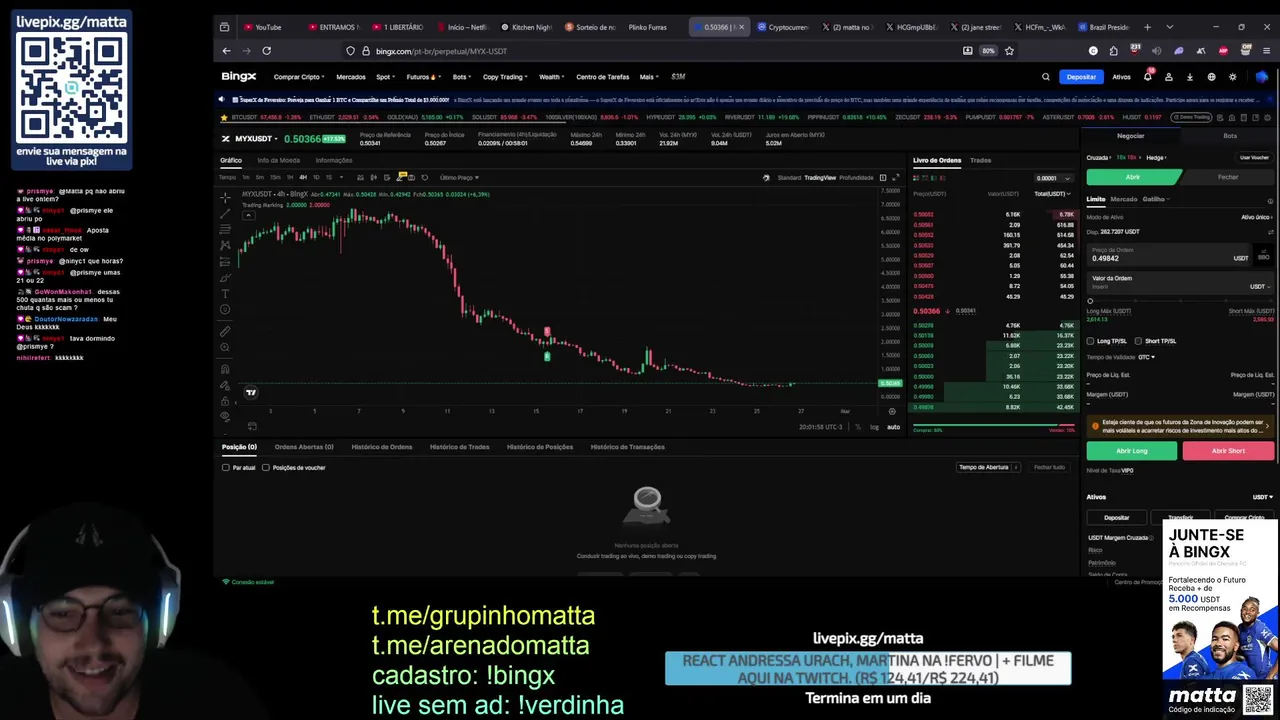The width and height of the screenshot is (1280, 720).
Task: Check the Short TP/SL box
Action: [x=1138, y=341]
